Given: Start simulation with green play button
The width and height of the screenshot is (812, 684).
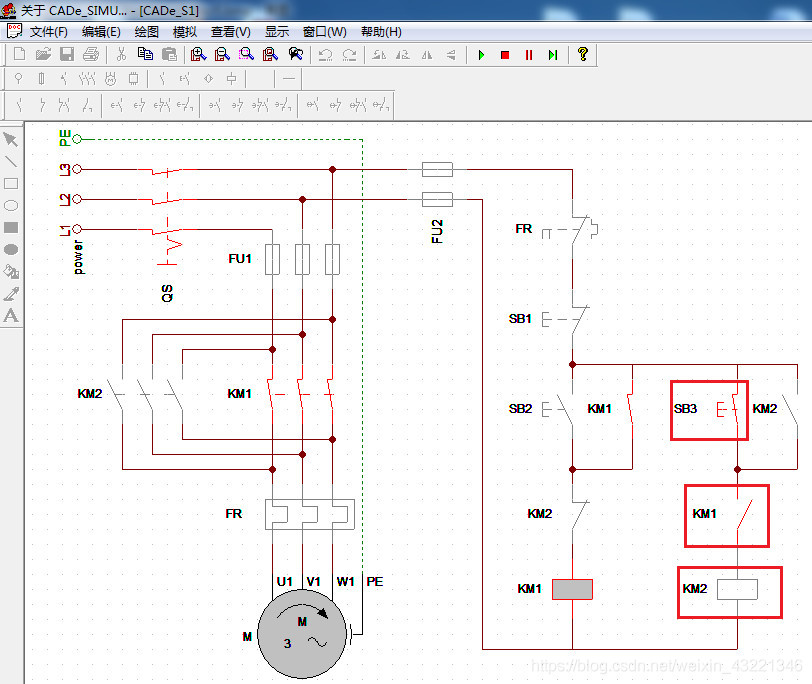Looking at the screenshot, I should point(481,55).
